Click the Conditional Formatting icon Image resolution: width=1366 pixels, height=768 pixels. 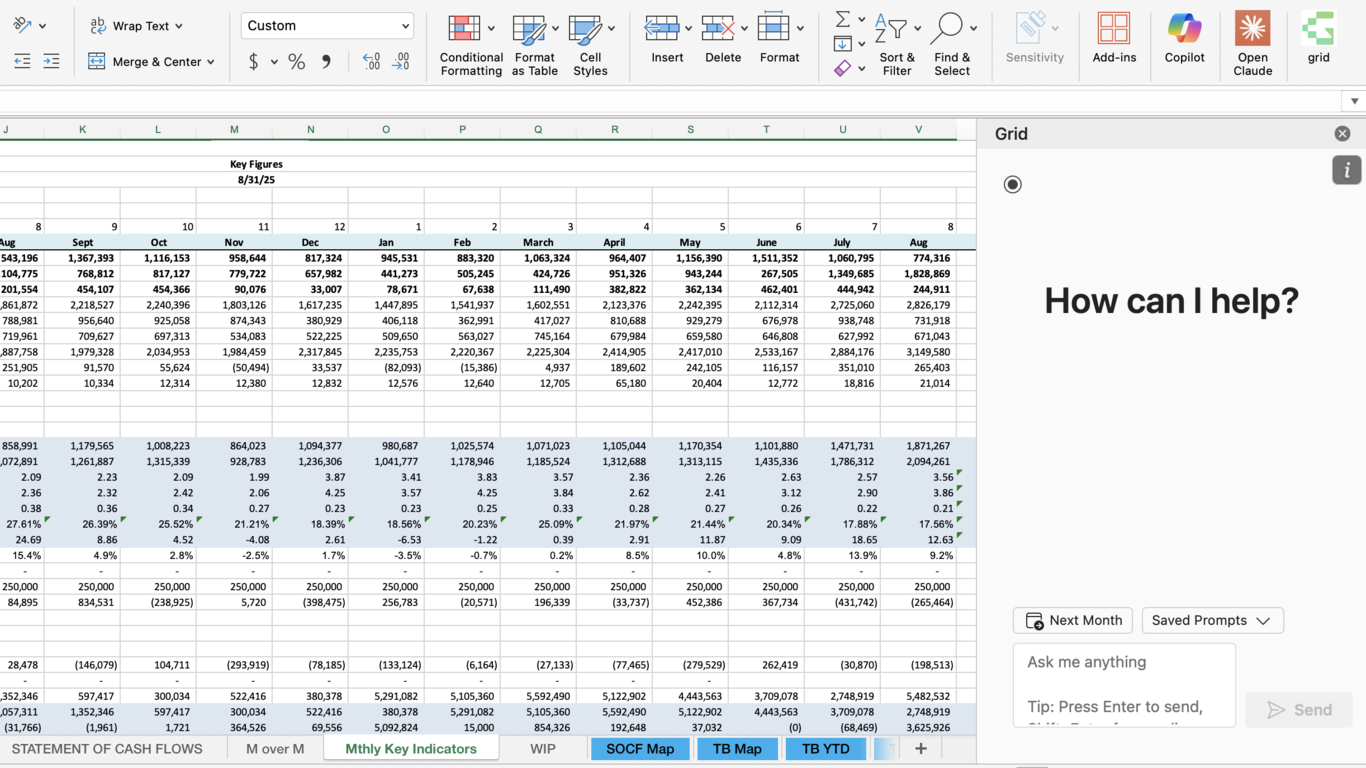(x=464, y=29)
